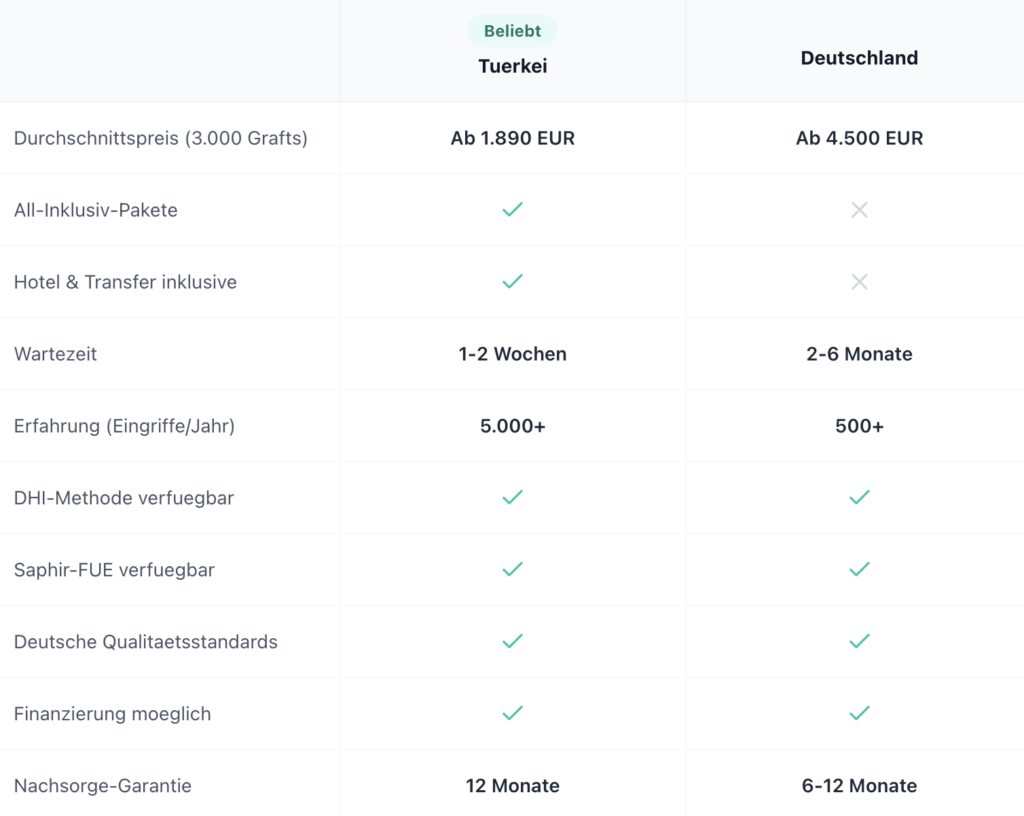
Task: Click the Tuerkei All-Inklusiv-Pakete checkmark
Action: (512, 210)
